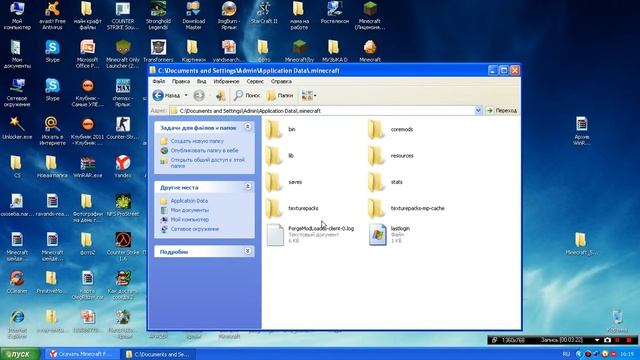
Task: Select StarCraft II desktop icon
Action: (x=264, y=12)
